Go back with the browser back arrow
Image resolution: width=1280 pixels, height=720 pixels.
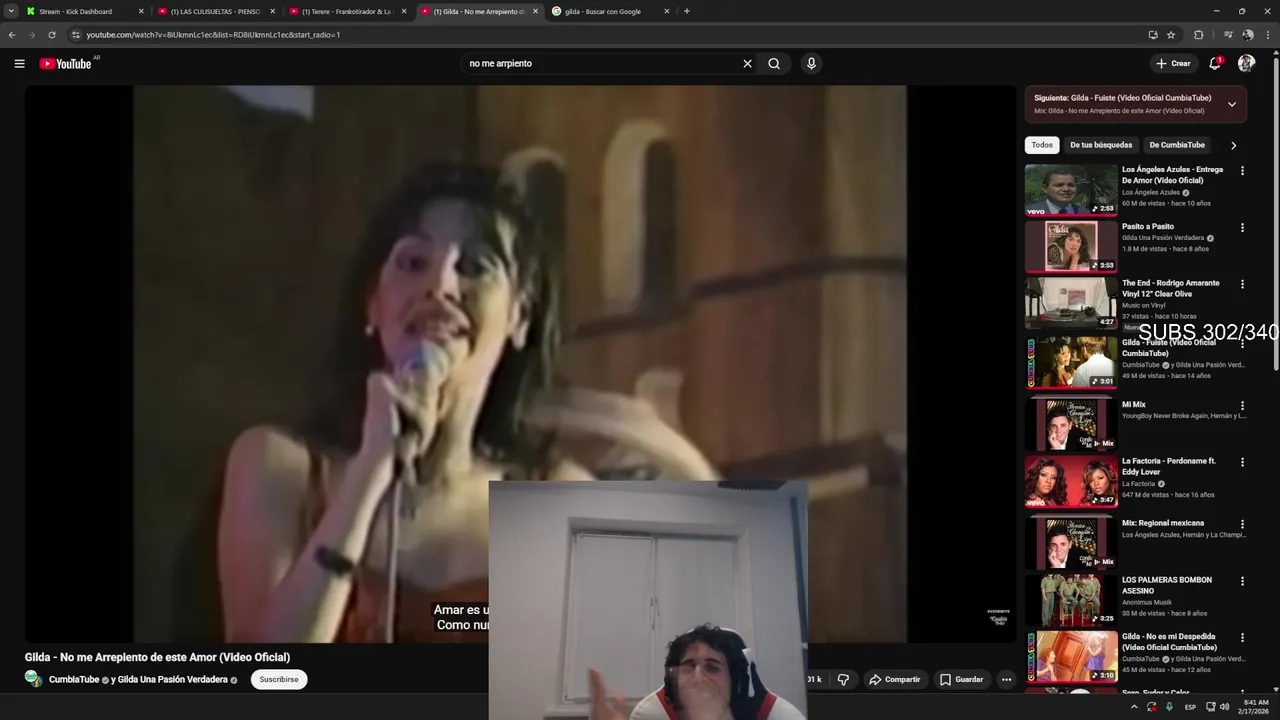[12, 34]
